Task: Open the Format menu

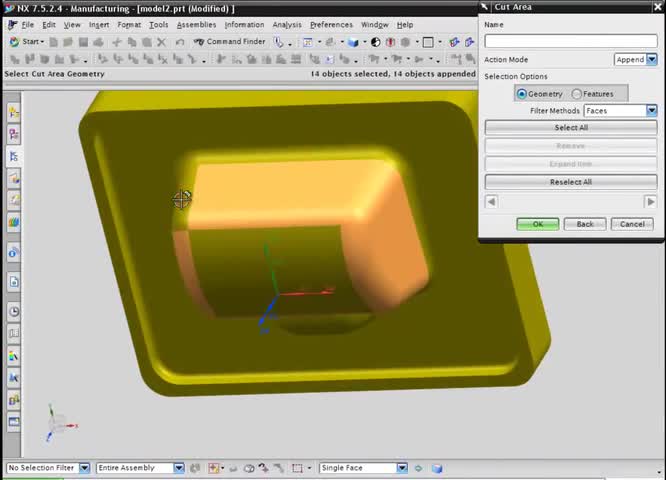Action: coord(129,25)
